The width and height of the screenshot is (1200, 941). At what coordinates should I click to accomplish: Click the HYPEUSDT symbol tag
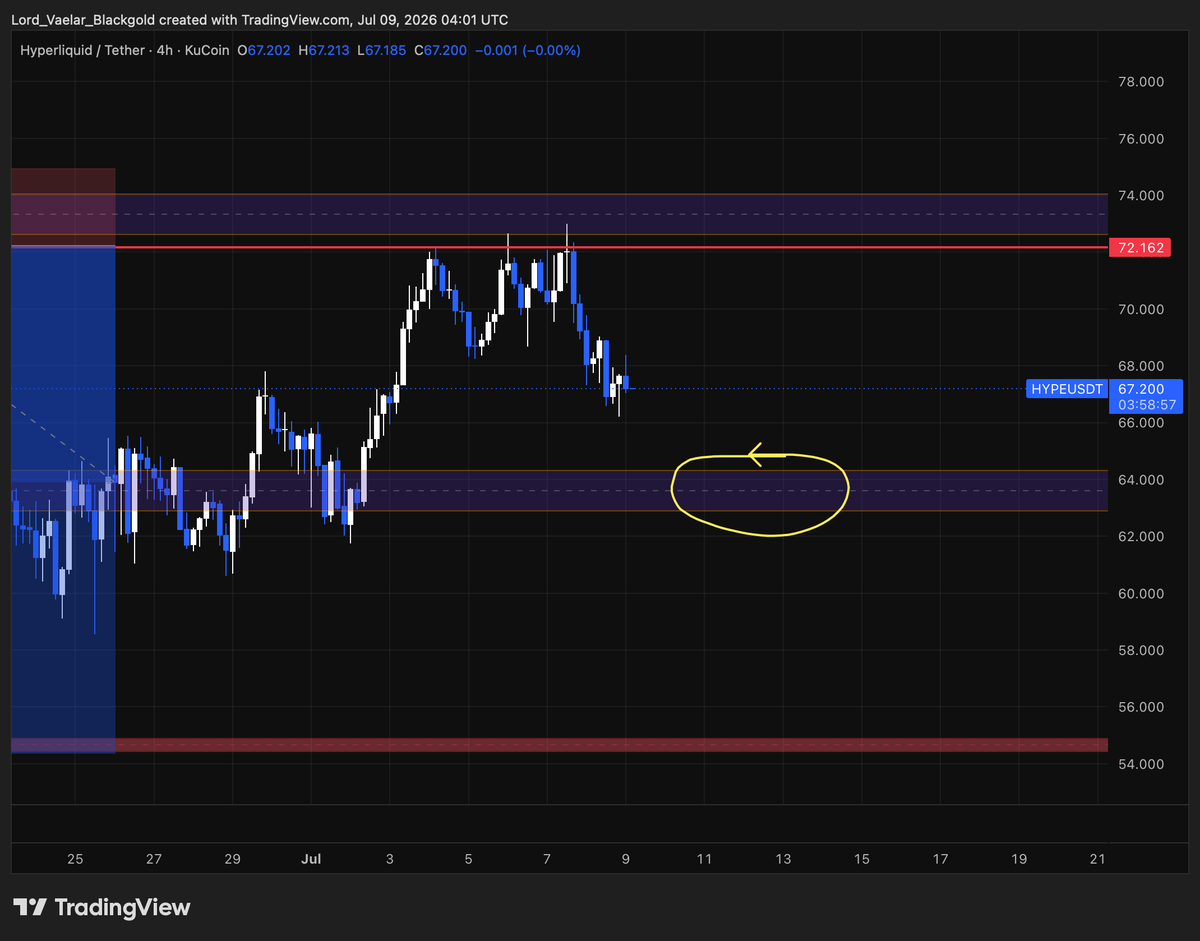click(x=1066, y=389)
